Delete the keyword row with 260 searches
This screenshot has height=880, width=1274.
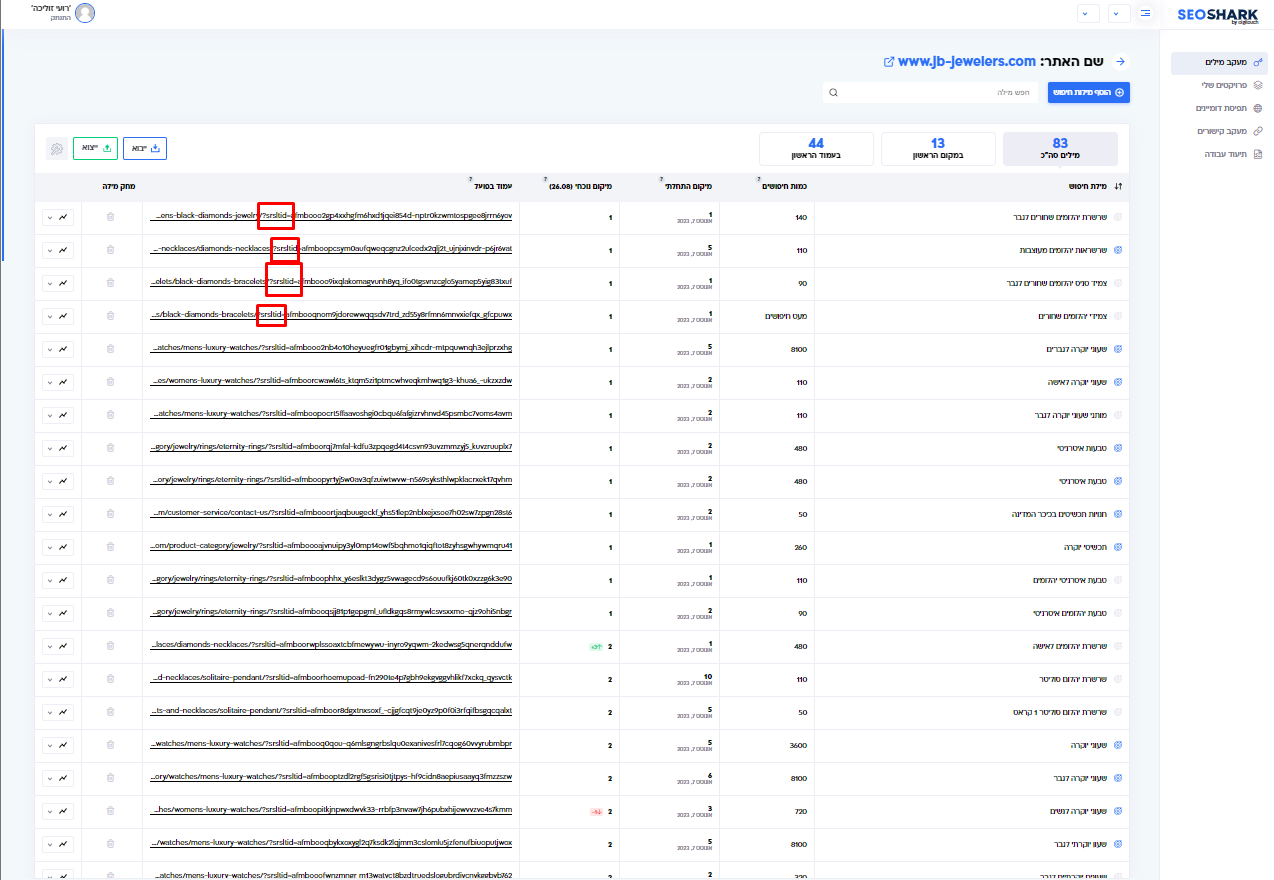(110, 547)
